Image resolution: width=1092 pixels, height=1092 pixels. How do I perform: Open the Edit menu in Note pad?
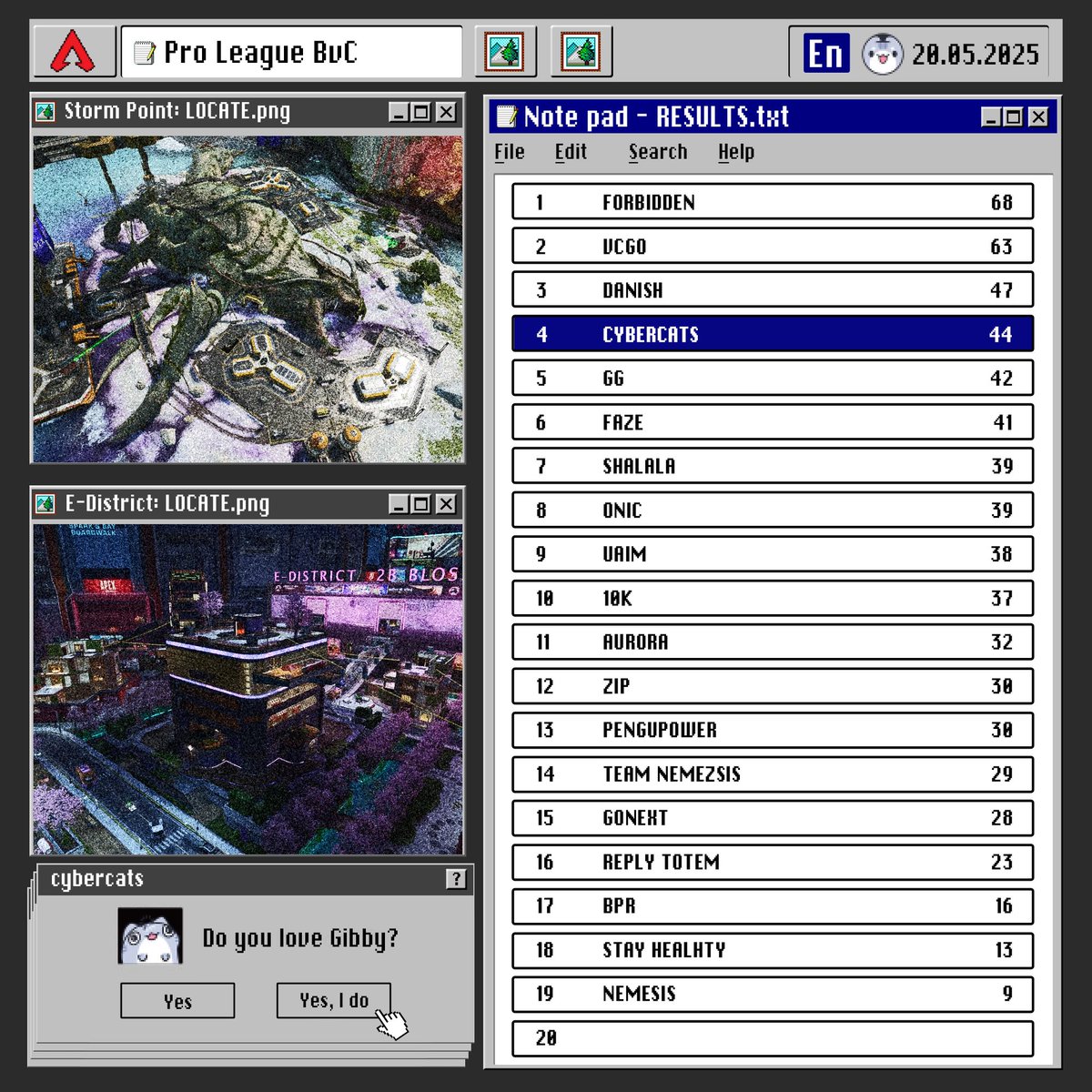pos(571,152)
